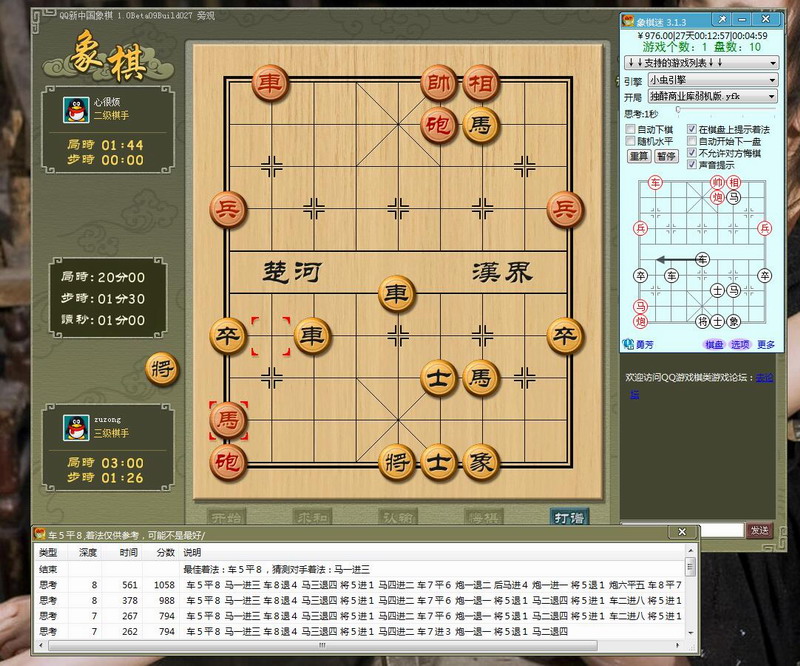The image size is (800, 666).
Task: Select the black 卒 on the left edge
Action: (x=228, y=336)
